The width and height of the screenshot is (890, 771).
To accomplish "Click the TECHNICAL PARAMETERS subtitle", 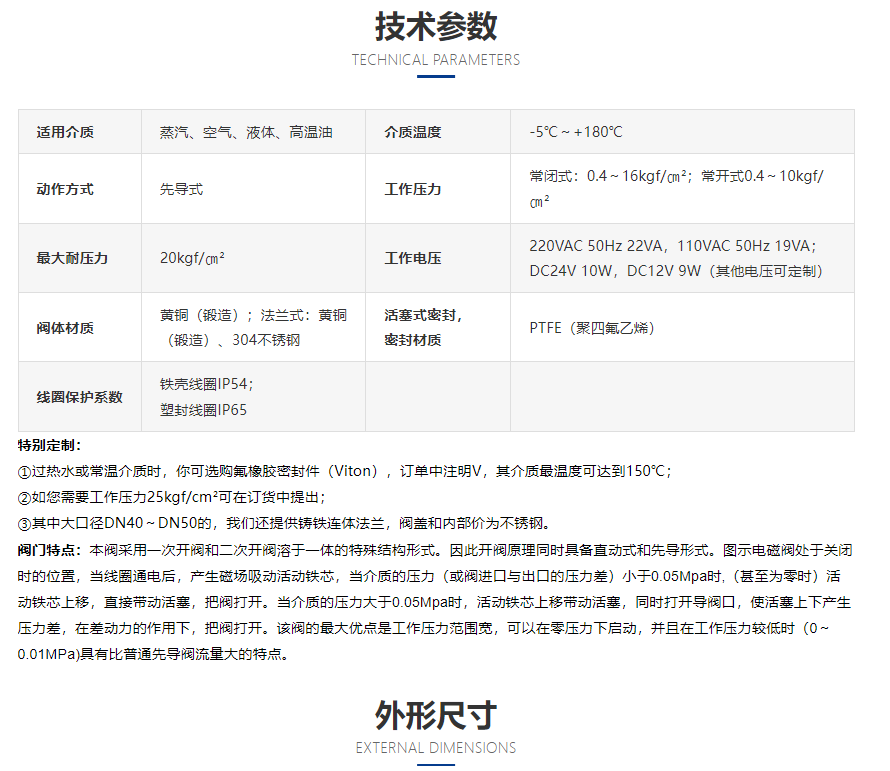I will [x=435, y=60].
